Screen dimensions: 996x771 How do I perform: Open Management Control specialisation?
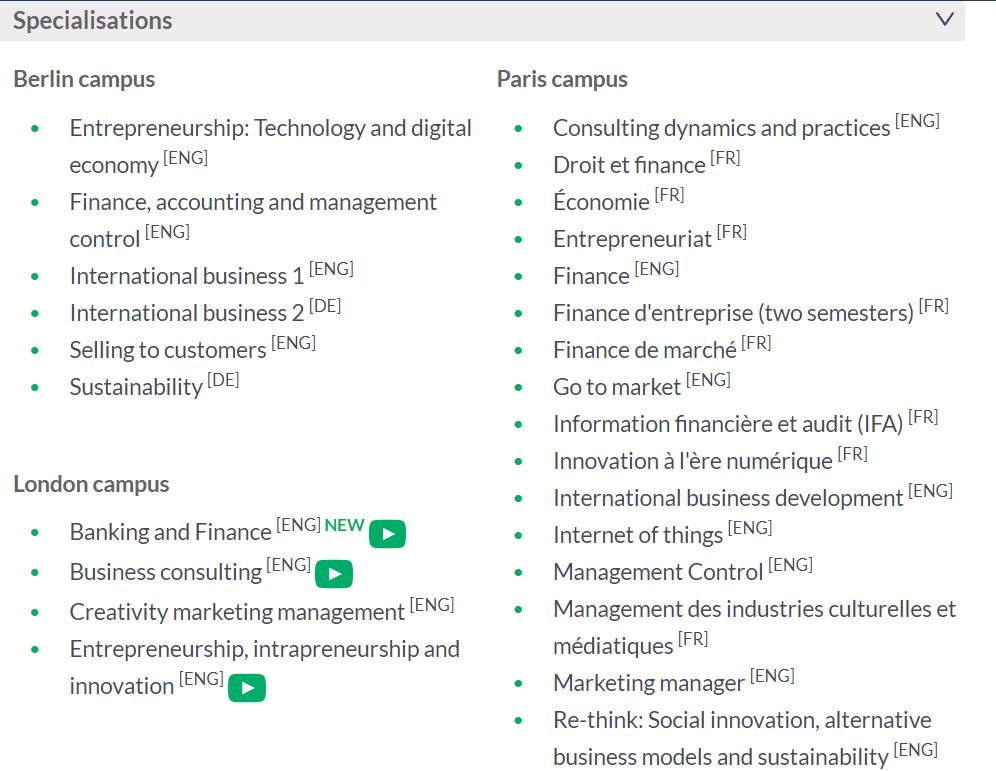[658, 572]
